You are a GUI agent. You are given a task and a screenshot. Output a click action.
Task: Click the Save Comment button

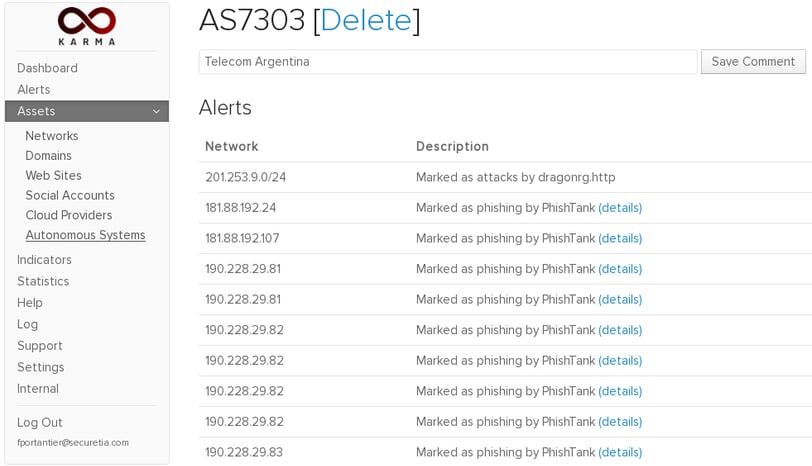point(753,62)
